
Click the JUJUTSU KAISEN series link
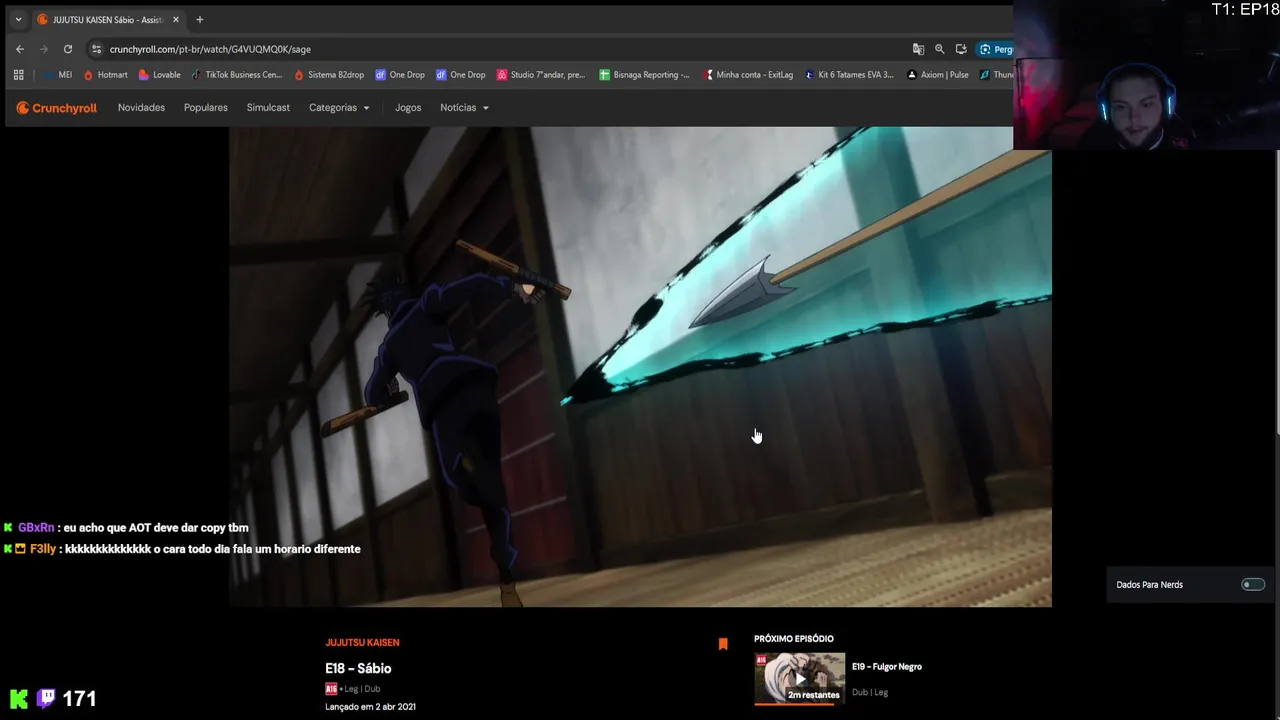[x=362, y=643]
